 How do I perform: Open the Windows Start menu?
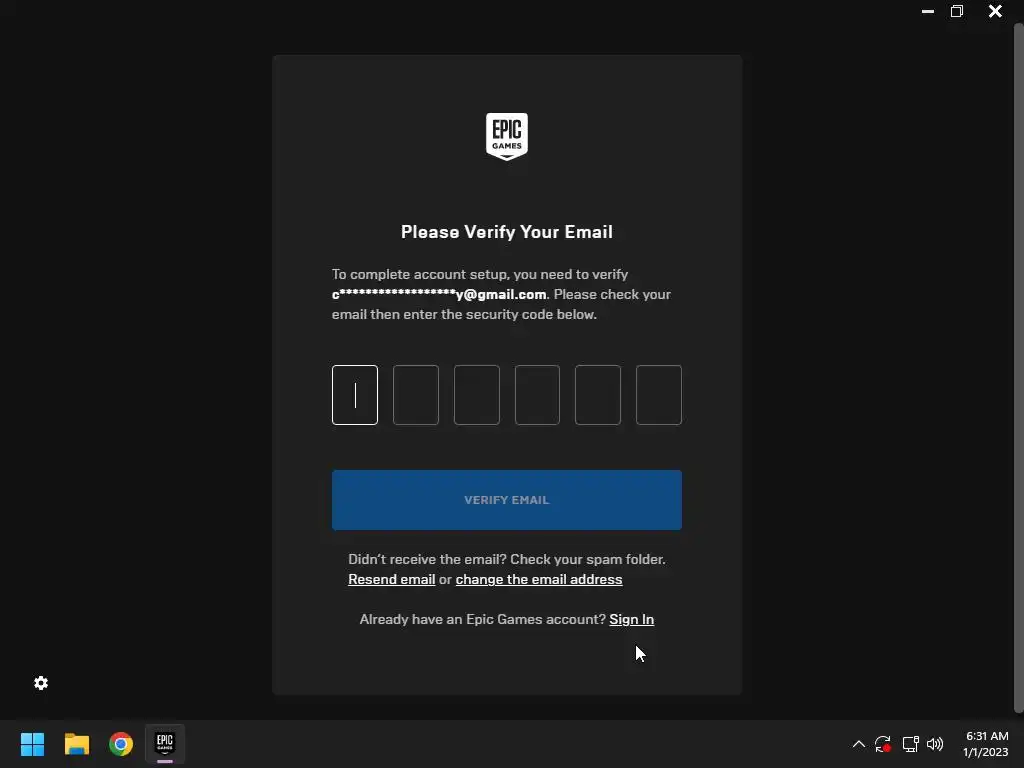(x=32, y=744)
